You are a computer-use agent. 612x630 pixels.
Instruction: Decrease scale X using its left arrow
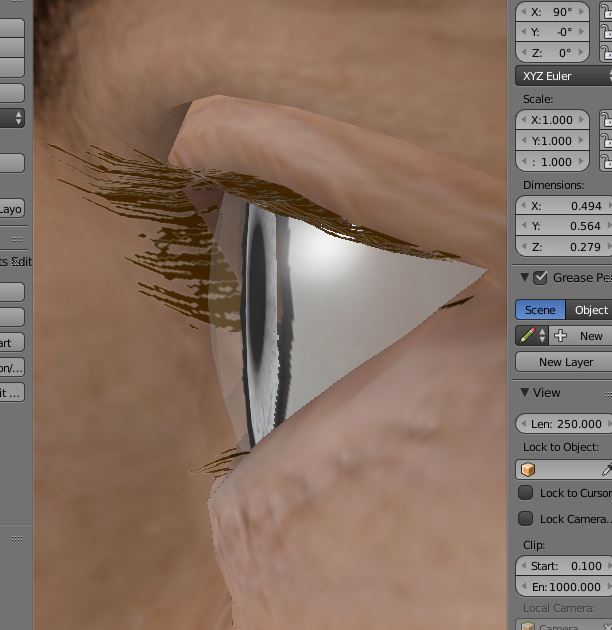pyautogui.click(x=524, y=119)
